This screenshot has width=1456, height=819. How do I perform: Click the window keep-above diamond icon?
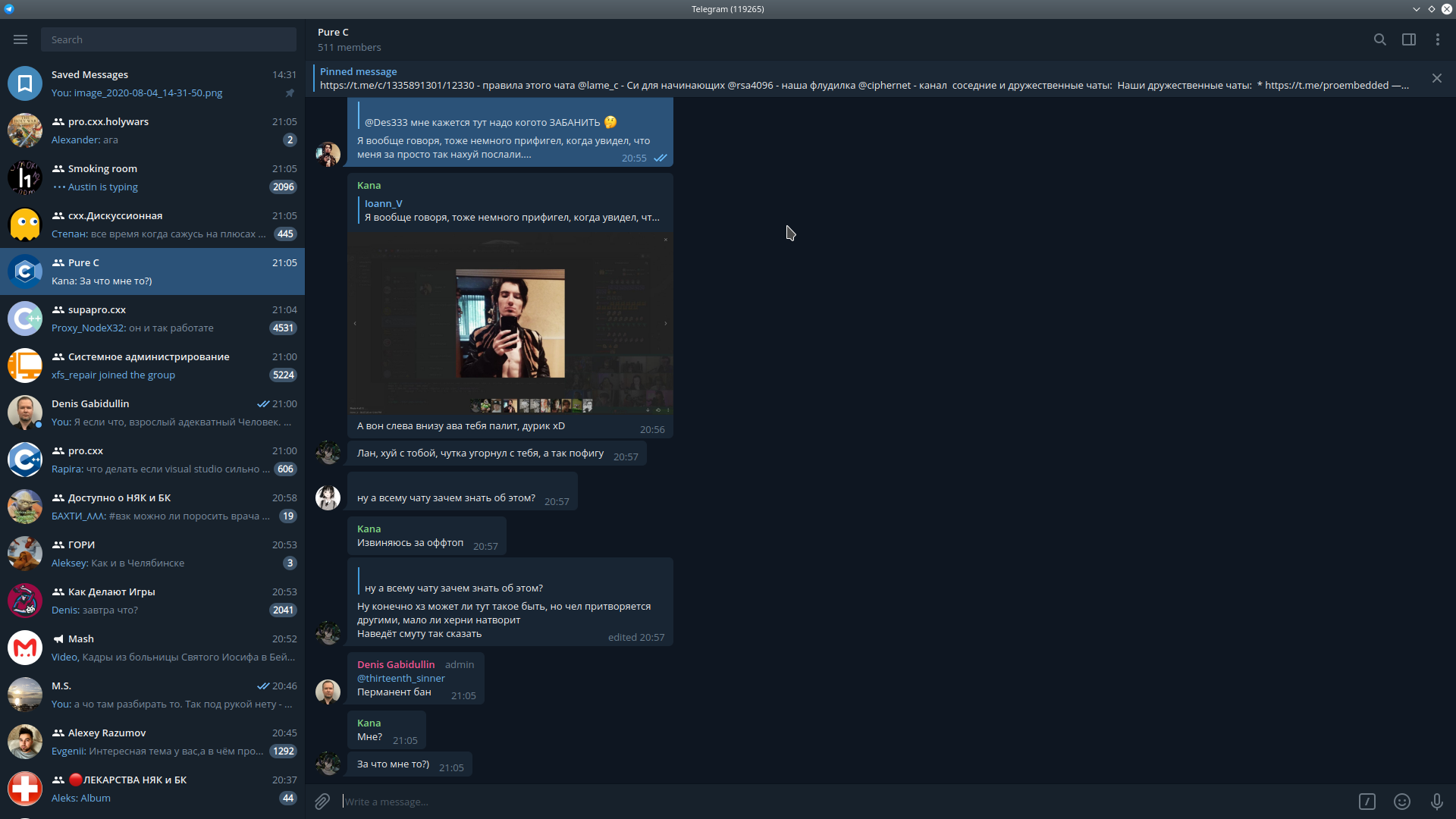[x=1432, y=9]
